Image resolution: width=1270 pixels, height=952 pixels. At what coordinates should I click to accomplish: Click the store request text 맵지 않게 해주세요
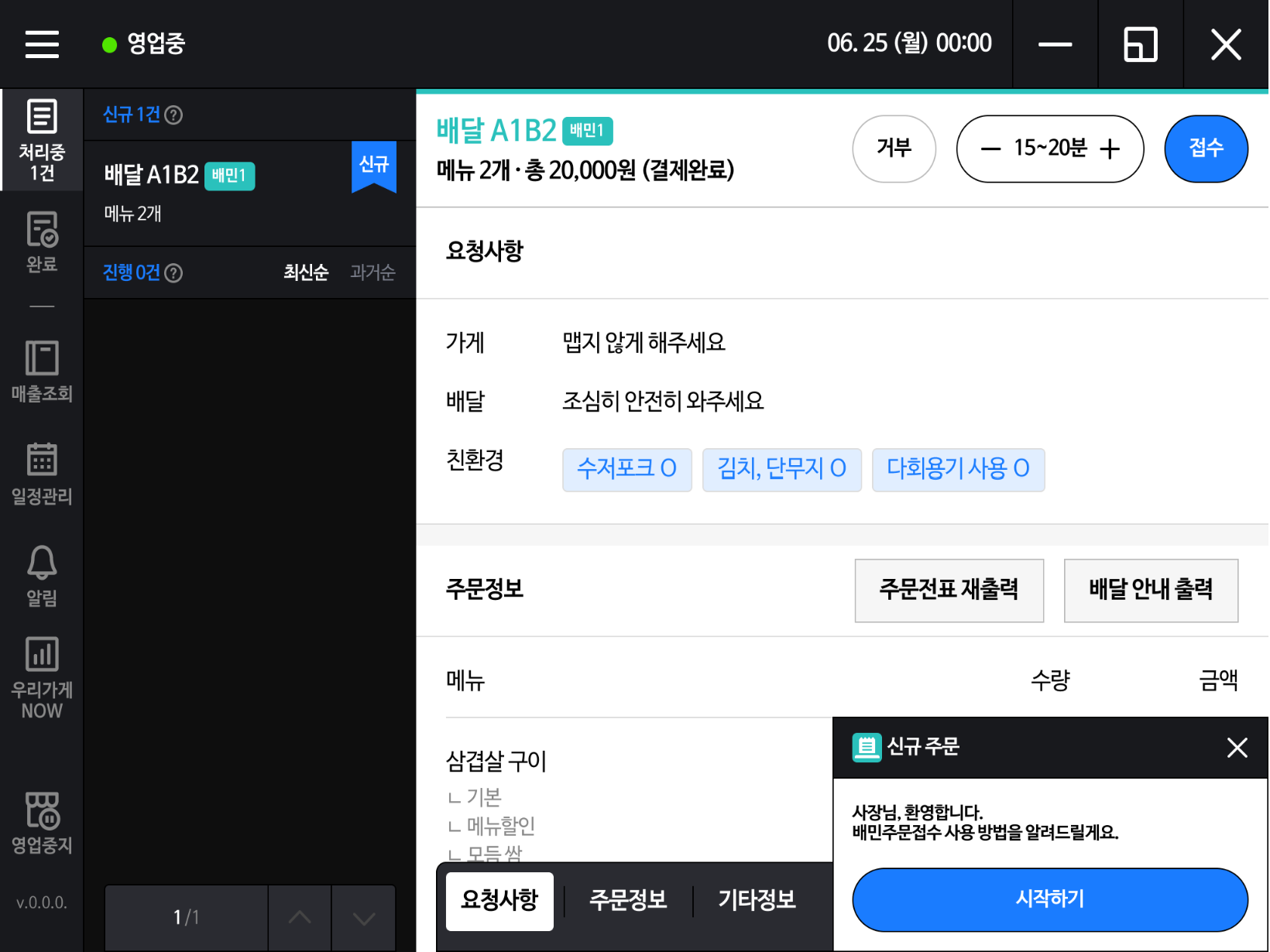click(644, 343)
